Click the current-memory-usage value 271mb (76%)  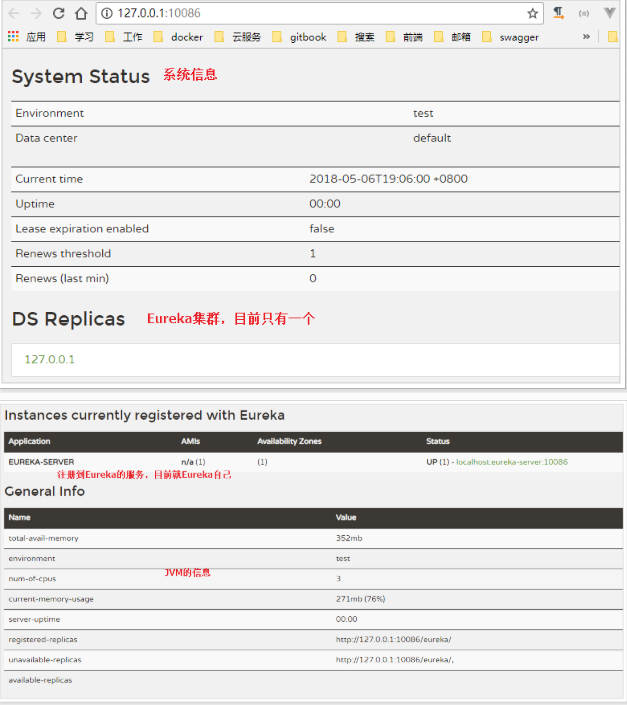tap(360, 599)
